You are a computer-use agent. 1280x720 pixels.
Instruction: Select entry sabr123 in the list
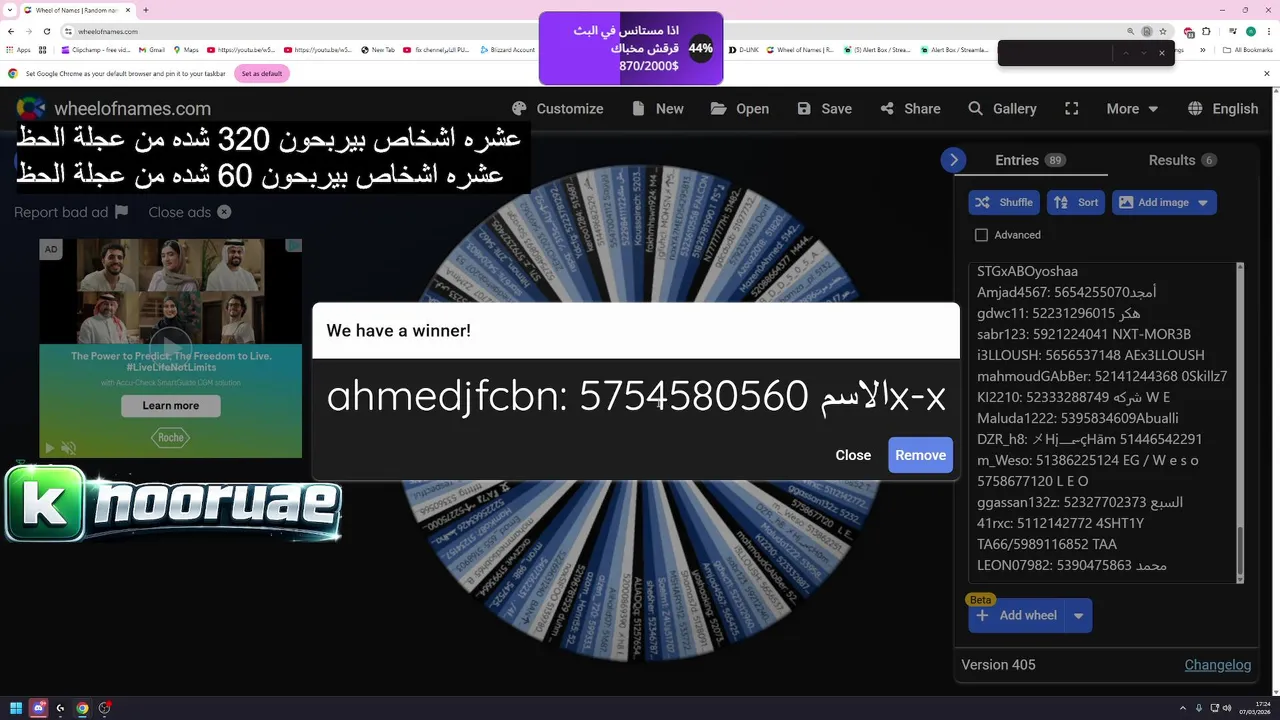1084,334
